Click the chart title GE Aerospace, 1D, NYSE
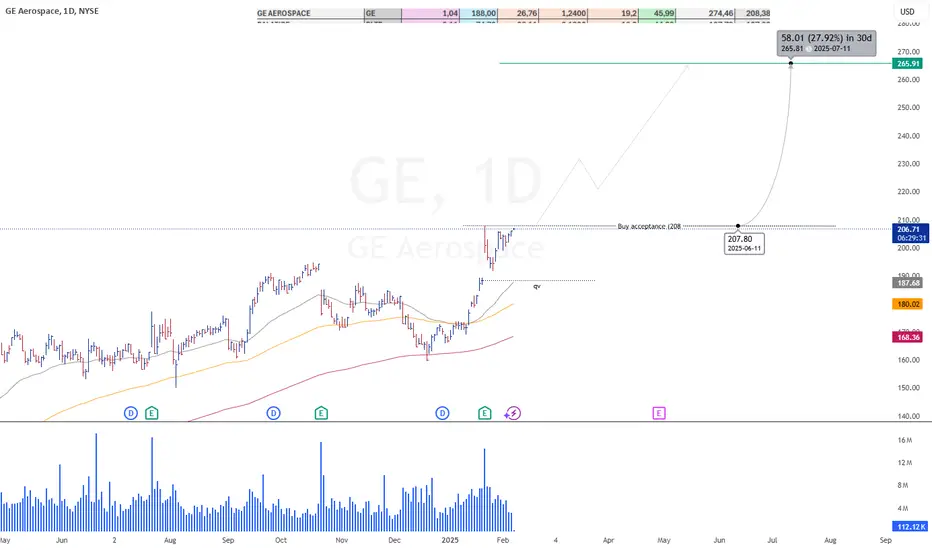 [x=52, y=11]
